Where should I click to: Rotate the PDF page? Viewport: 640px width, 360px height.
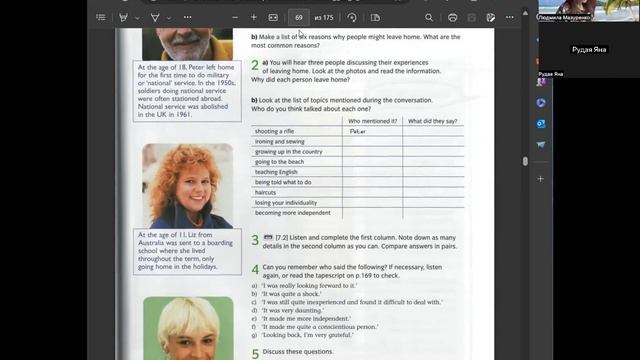click(352, 18)
